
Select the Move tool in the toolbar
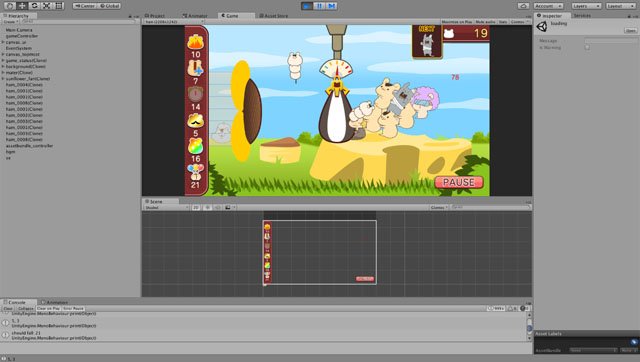22,6
